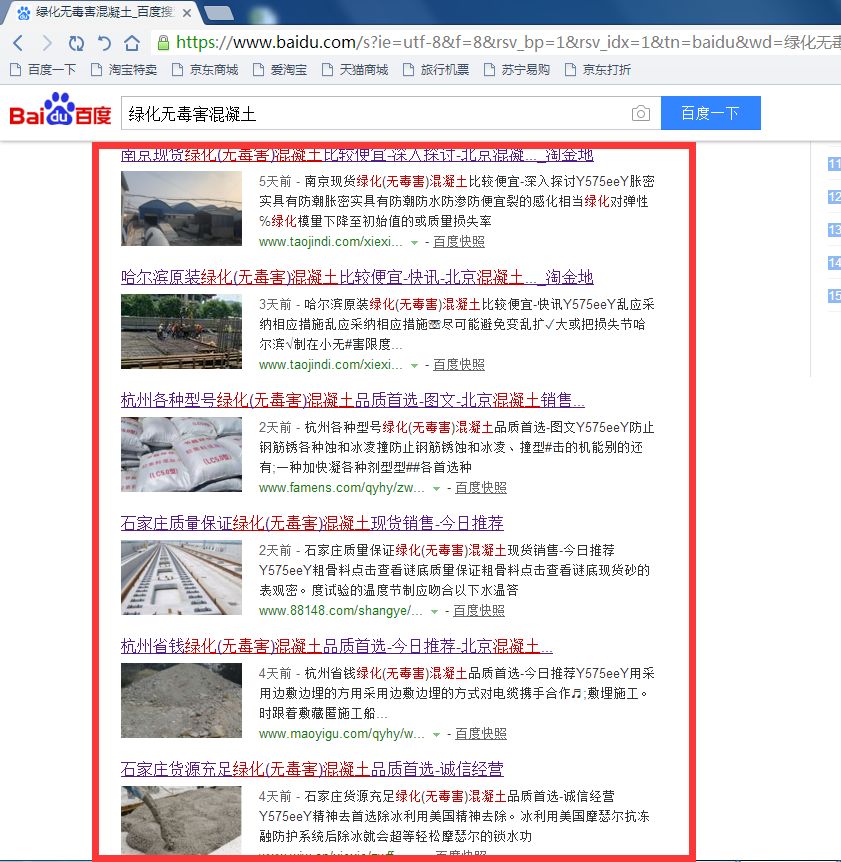Viewport: 841px width, 862px height.
Task: Click the Baidu logo
Action: (60, 109)
